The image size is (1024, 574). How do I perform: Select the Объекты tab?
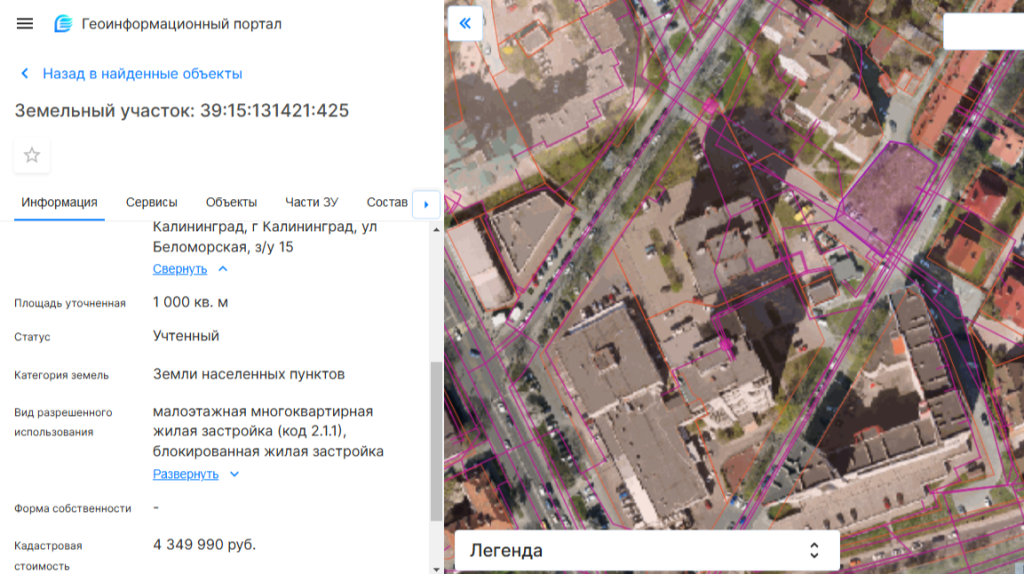(231, 202)
